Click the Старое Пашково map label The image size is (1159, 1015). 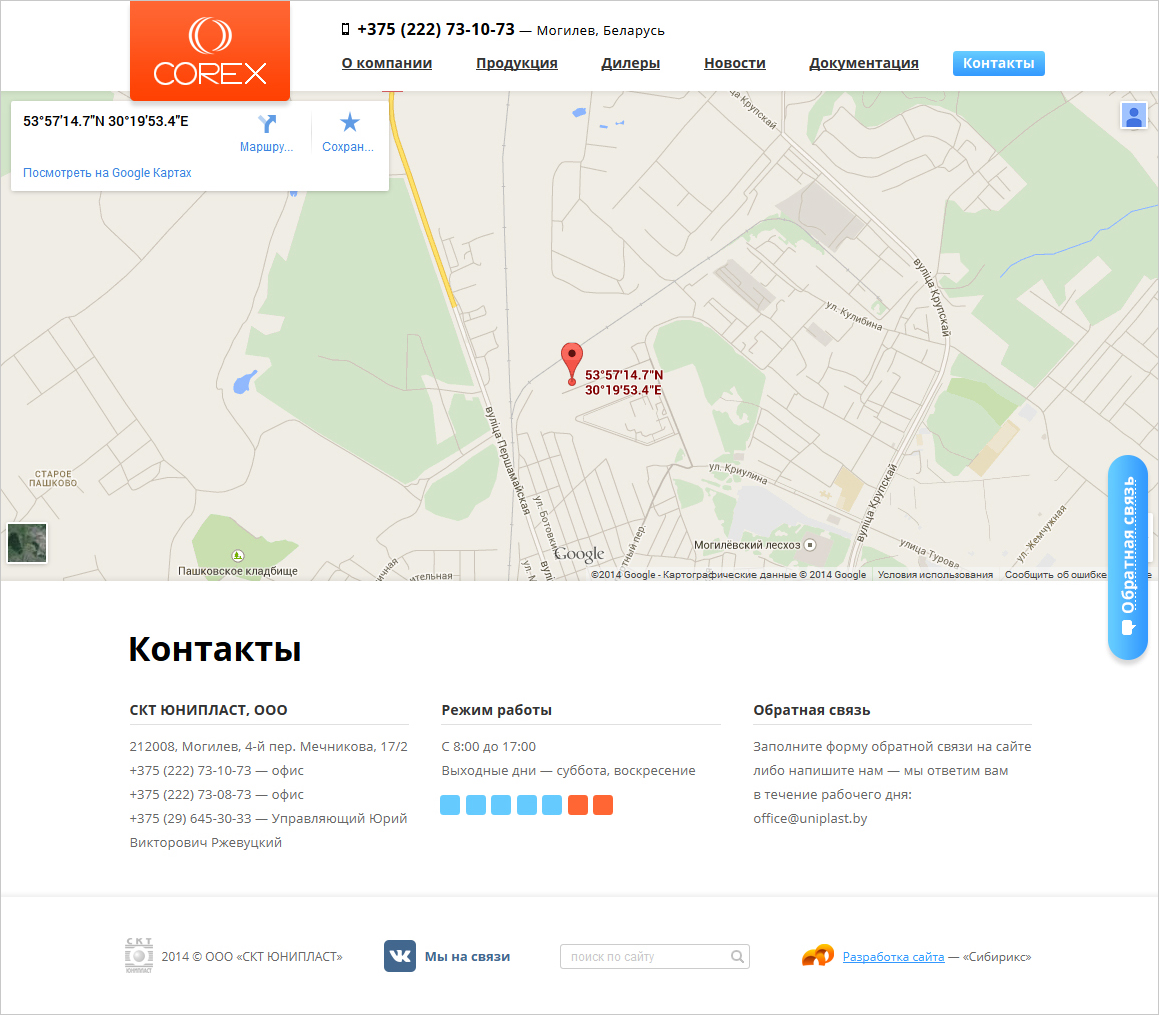coord(53,478)
